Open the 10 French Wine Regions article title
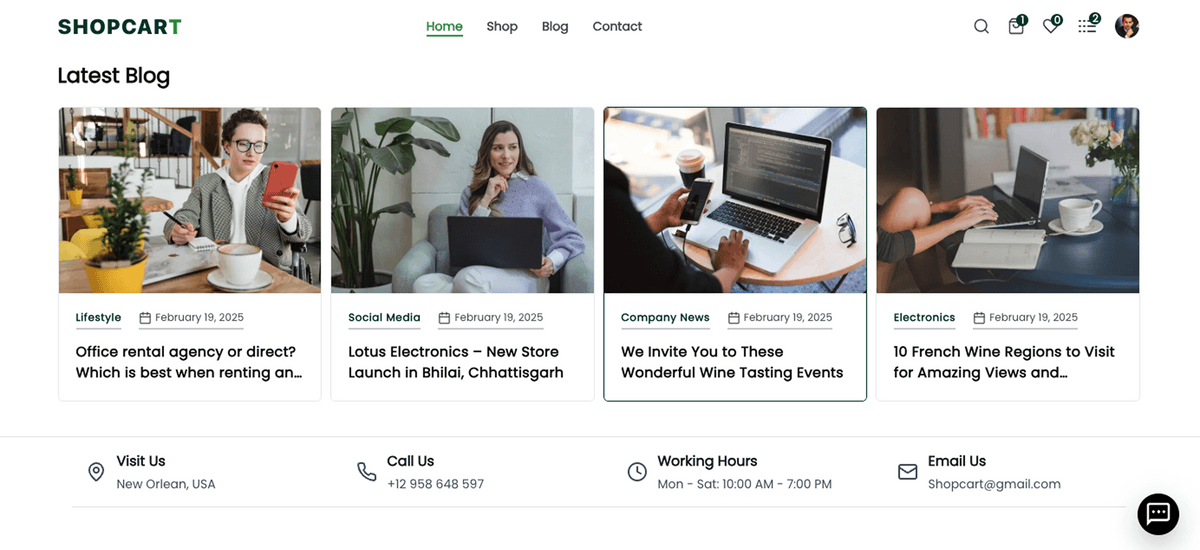 tap(1004, 362)
